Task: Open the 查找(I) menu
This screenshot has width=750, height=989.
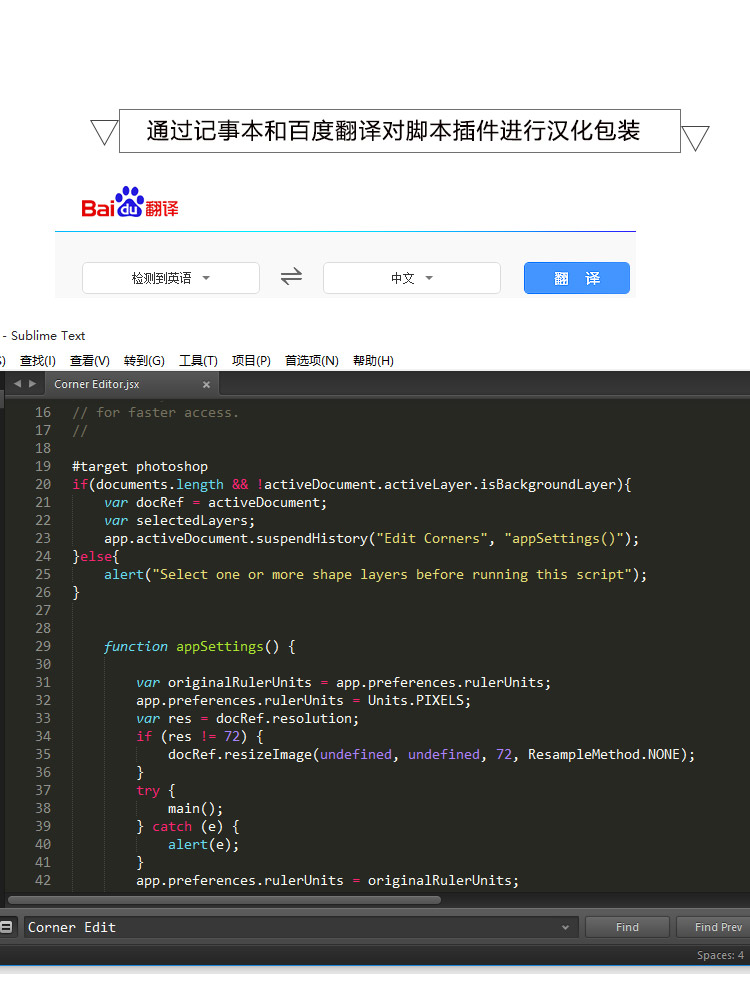Action: [38, 361]
